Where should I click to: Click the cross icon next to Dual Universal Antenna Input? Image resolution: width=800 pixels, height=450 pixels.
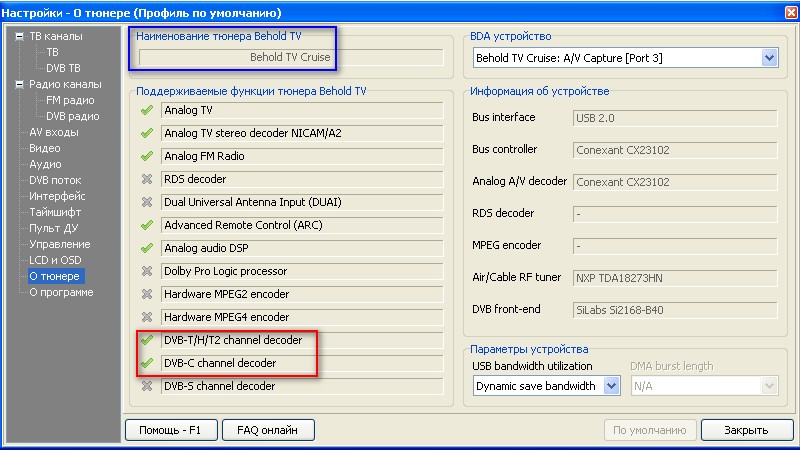147,202
